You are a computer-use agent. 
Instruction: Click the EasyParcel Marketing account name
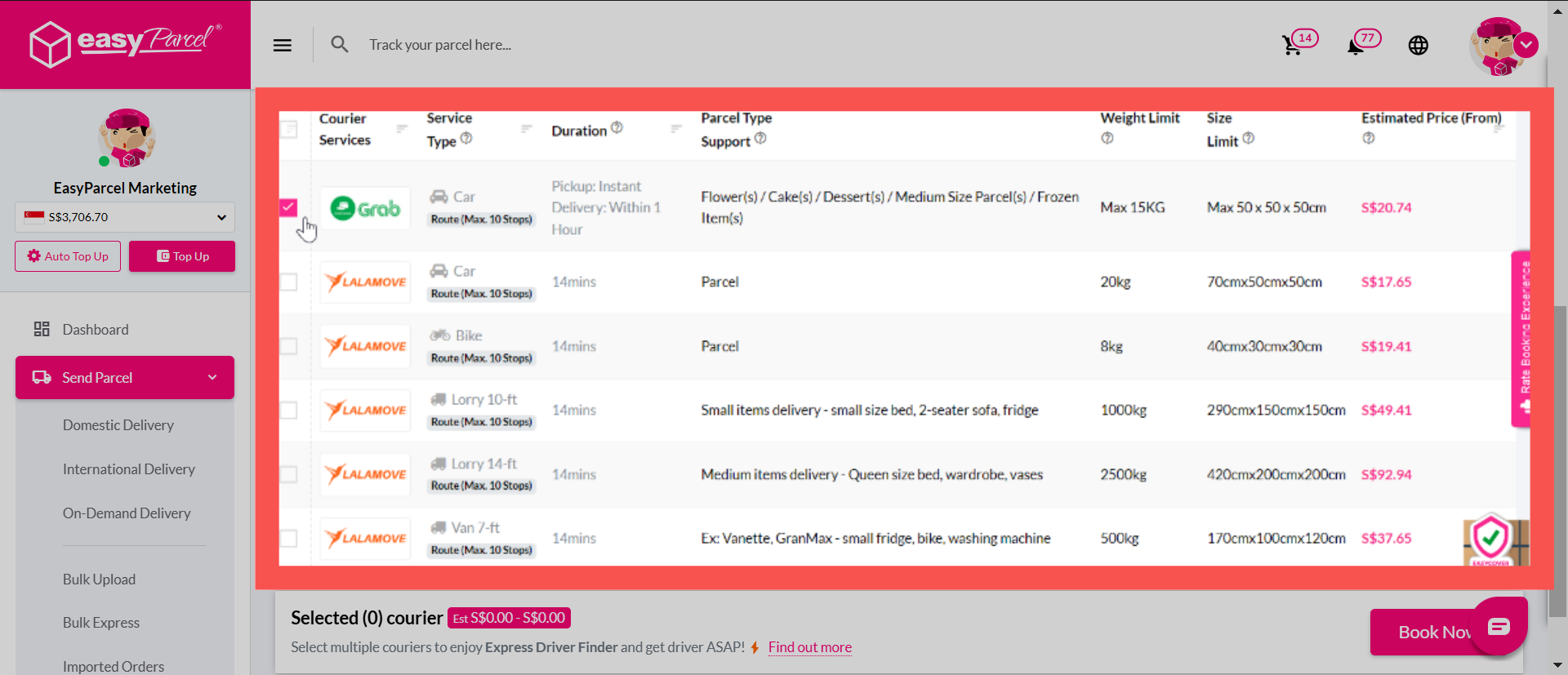click(x=125, y=188)
